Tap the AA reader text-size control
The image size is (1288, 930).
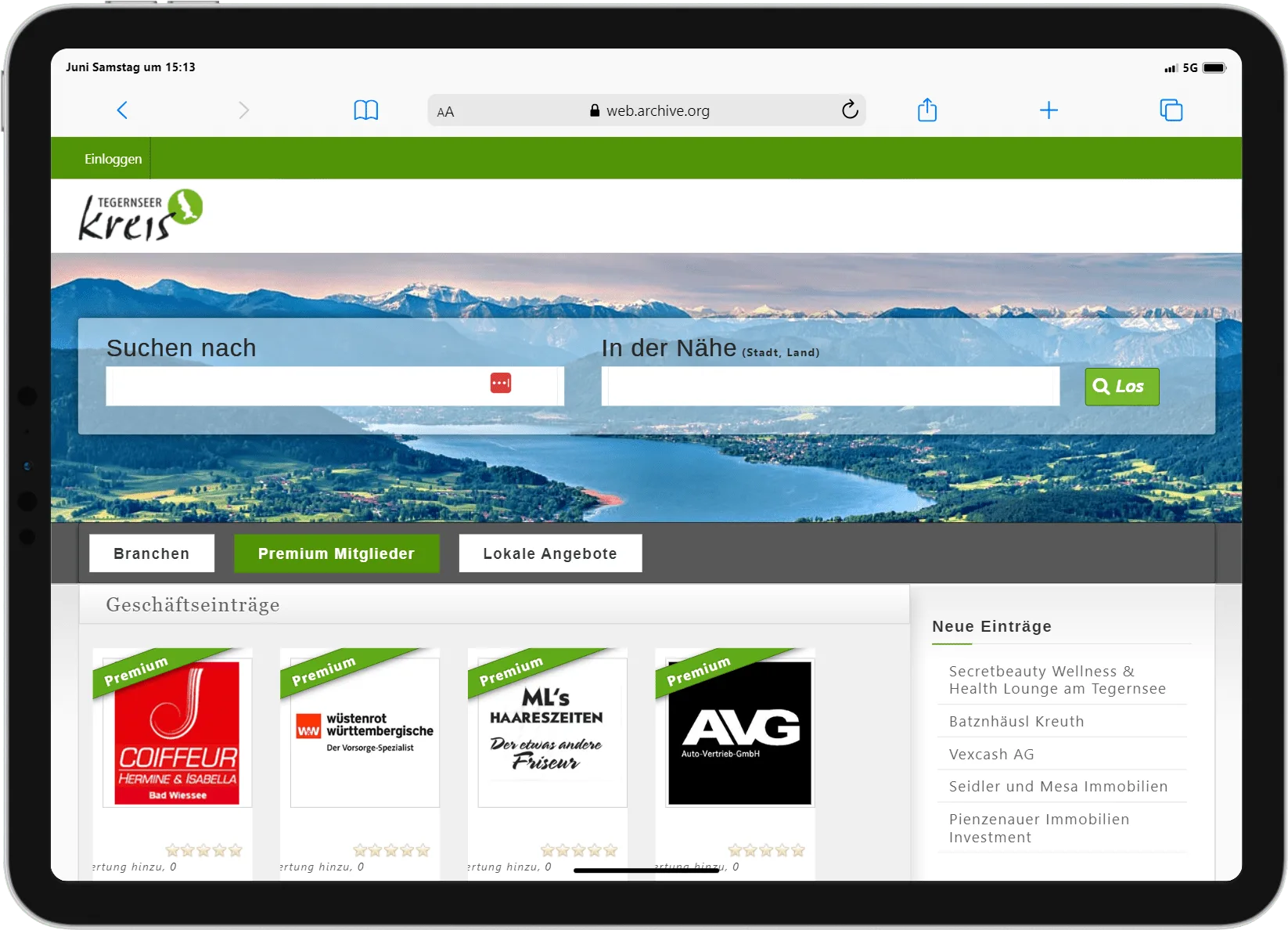tap(445, 112)
